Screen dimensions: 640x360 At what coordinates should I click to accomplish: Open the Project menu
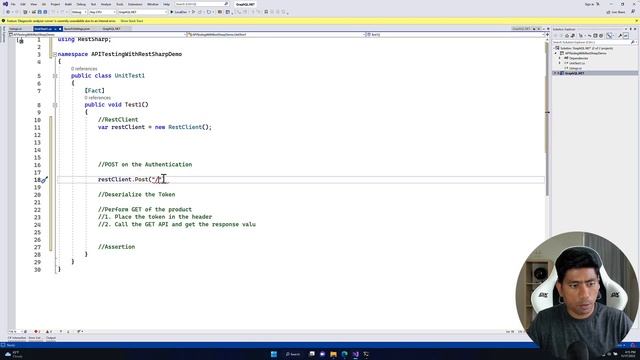pyautogui.click(x=55, y=4)
